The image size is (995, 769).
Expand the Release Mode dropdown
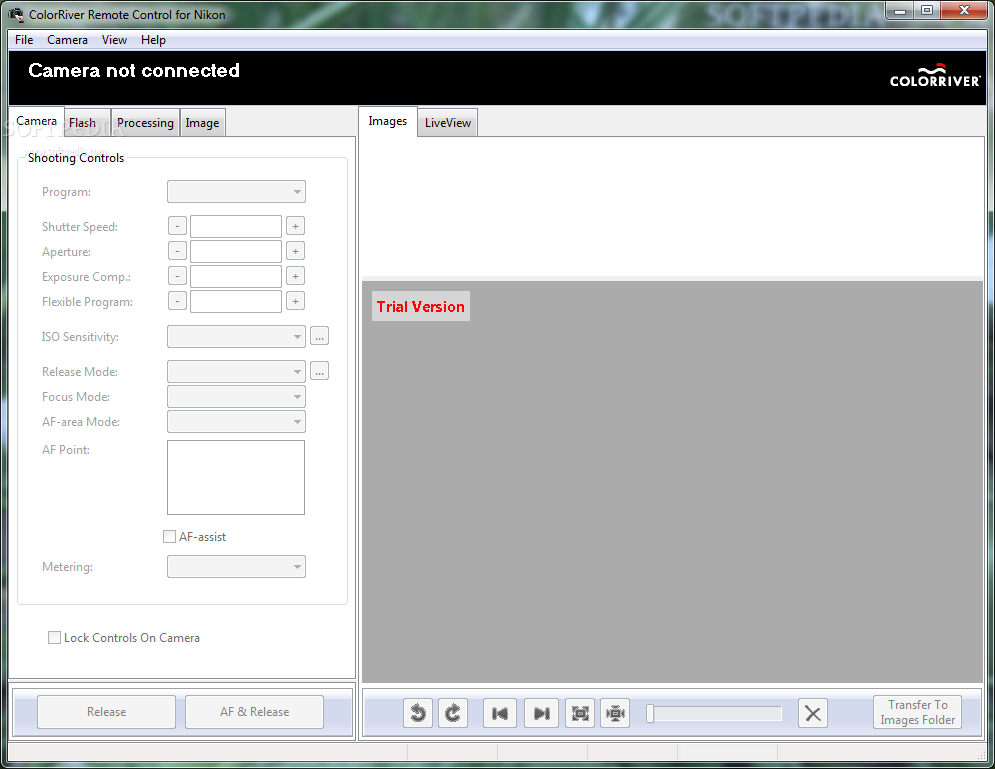[236, 371]
